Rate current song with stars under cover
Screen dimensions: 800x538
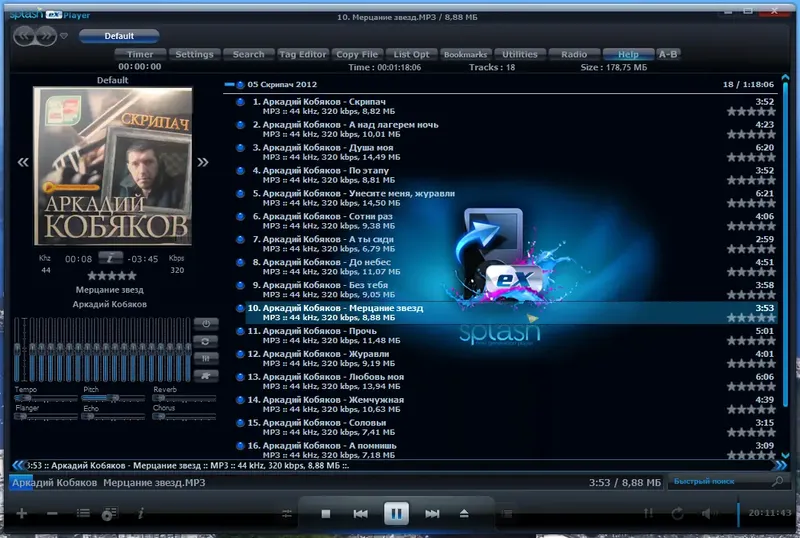click(x=112, y=276)
